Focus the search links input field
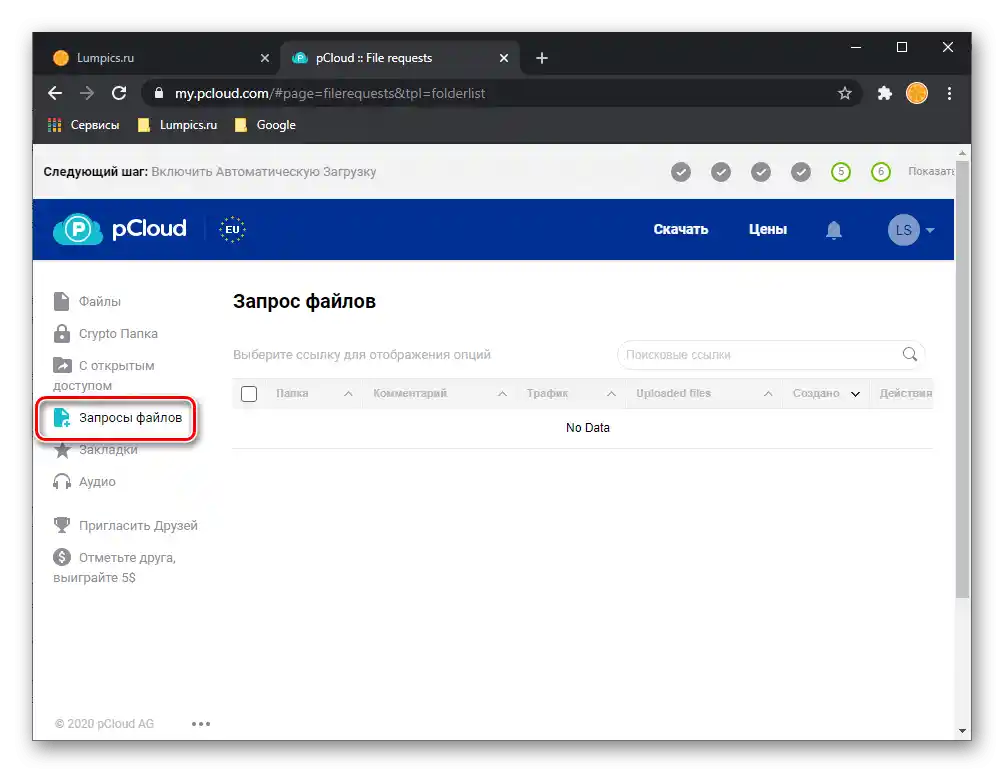The height and width of the screenshot is (773, 1004). pos(771,354)
